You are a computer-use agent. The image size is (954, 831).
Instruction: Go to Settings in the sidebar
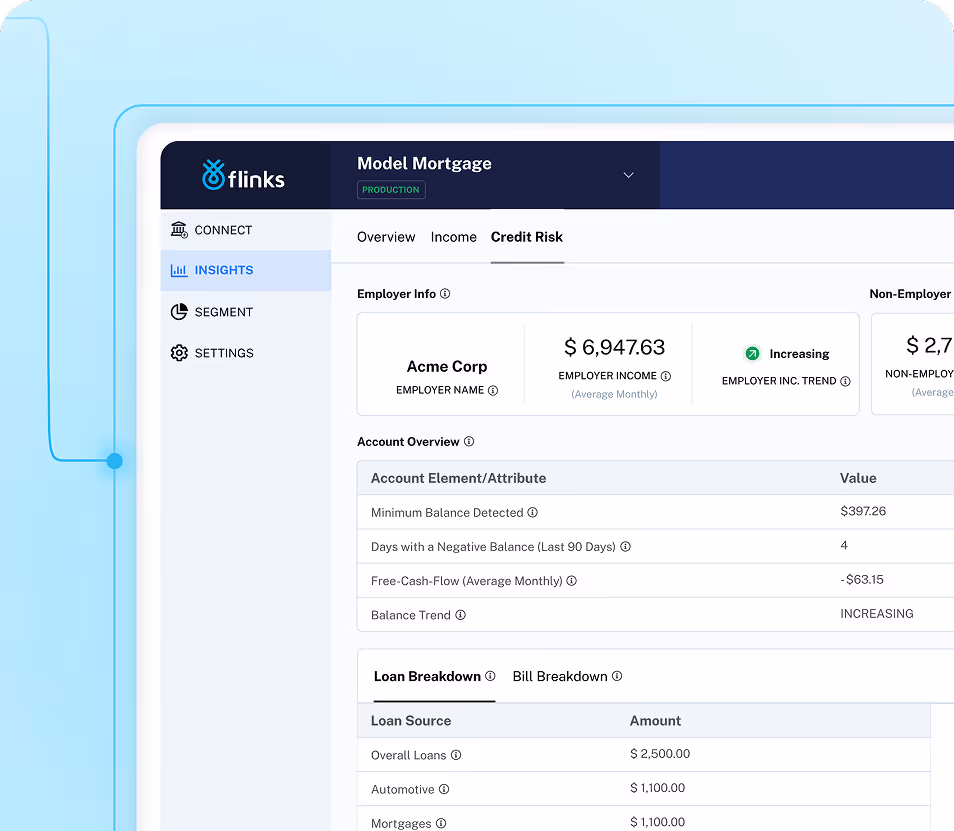point(246,353)
